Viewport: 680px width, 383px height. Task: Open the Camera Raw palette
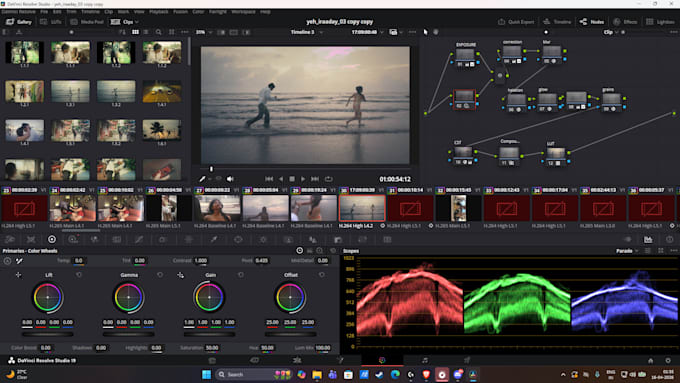10,239
